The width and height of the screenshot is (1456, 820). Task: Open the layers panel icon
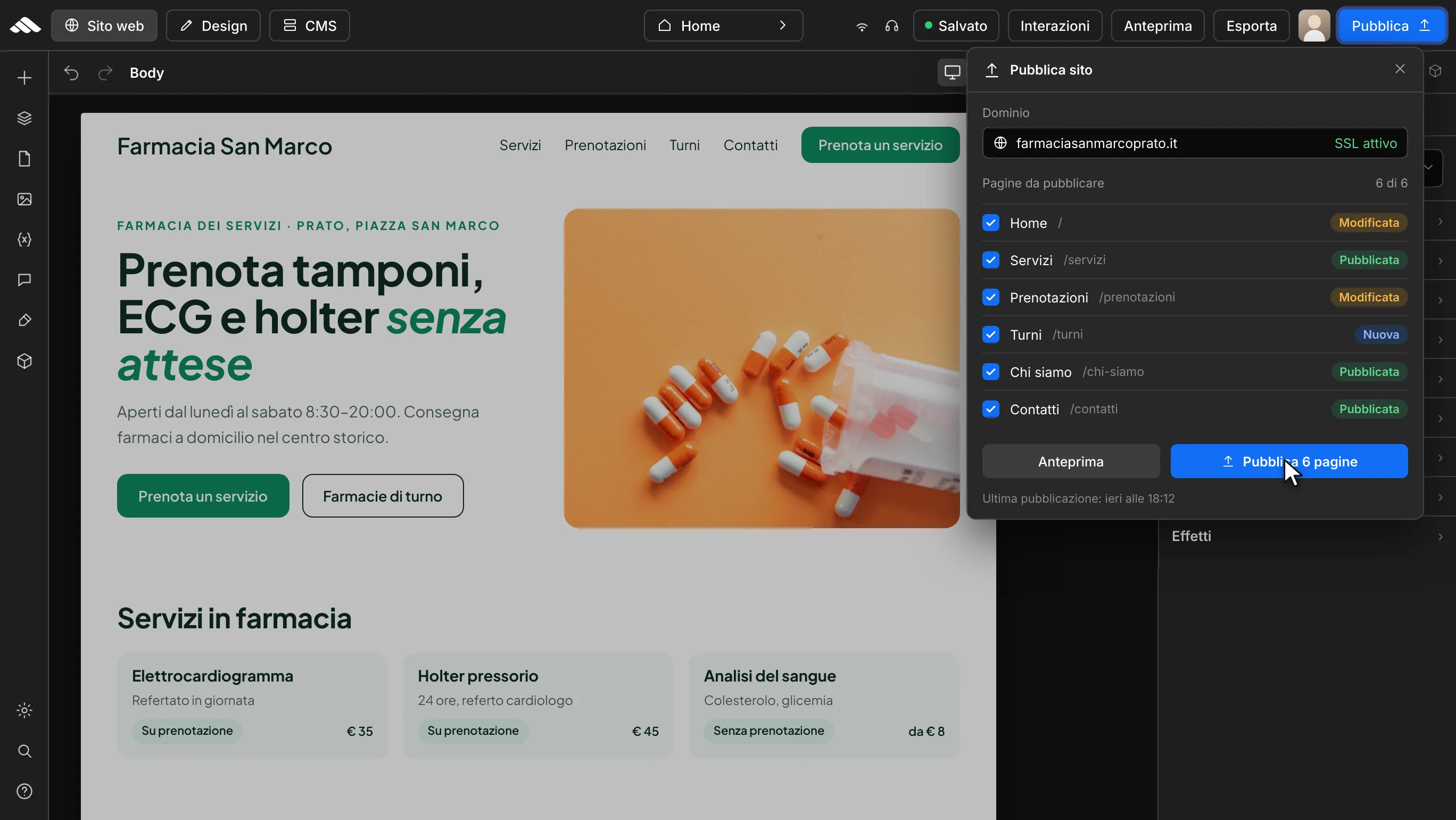(24, 118)
